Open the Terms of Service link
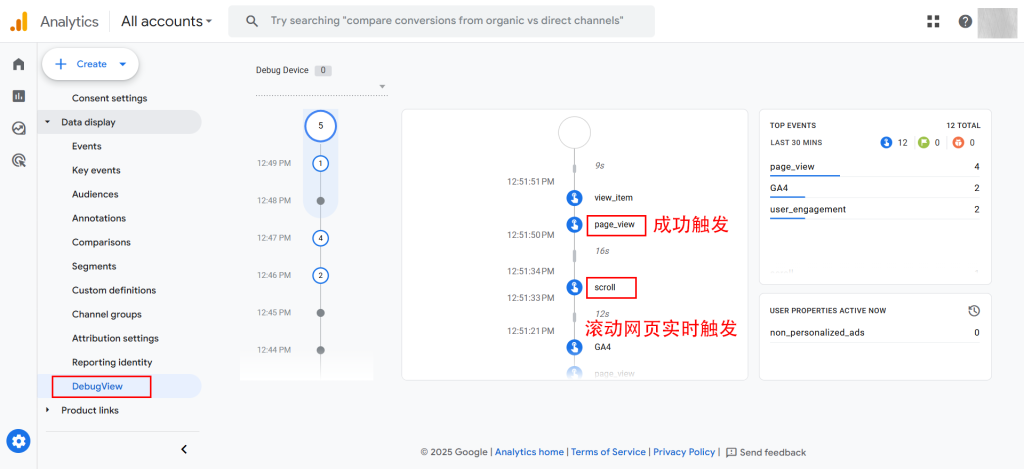 click(x=608, y=452)
